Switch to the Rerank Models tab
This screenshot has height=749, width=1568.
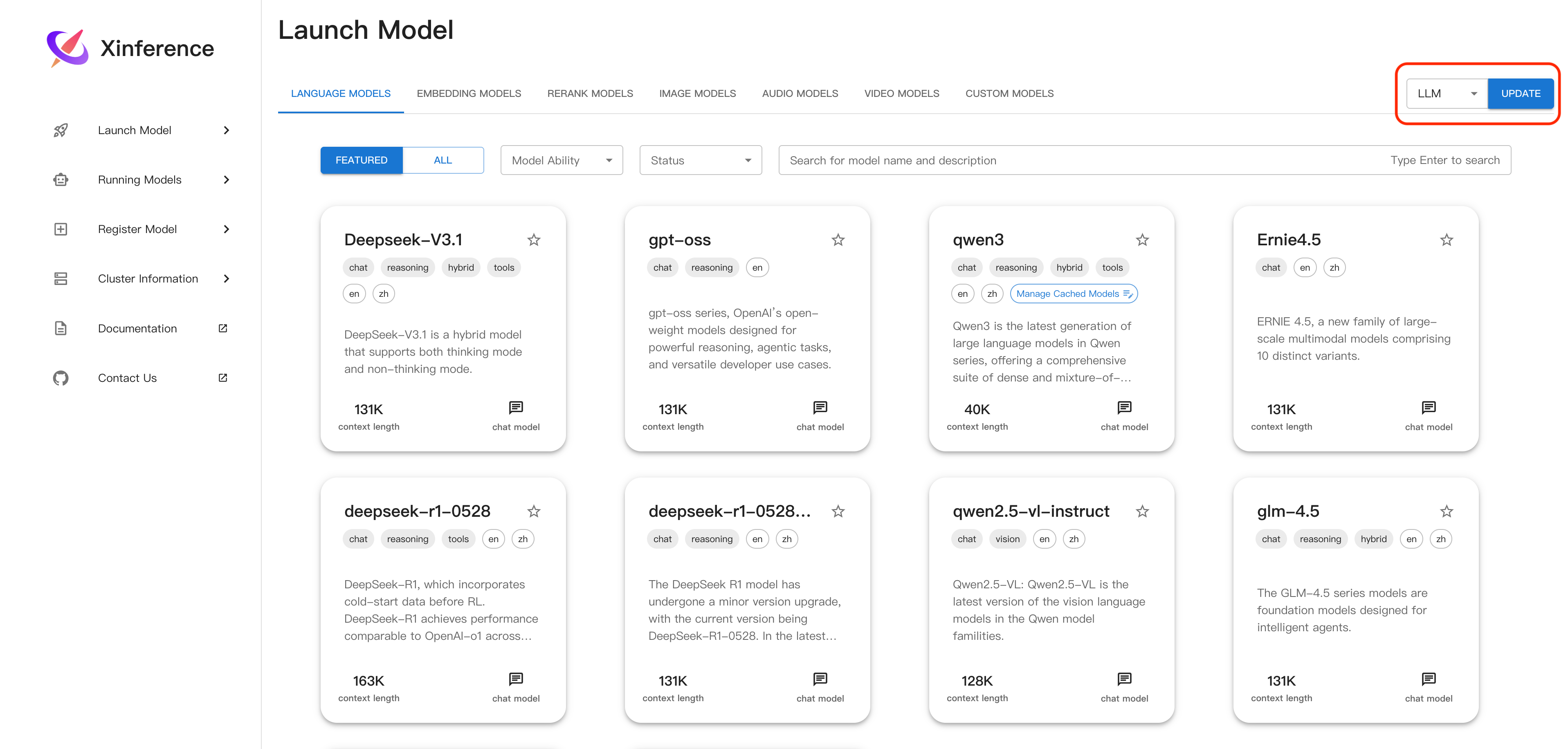590,94
